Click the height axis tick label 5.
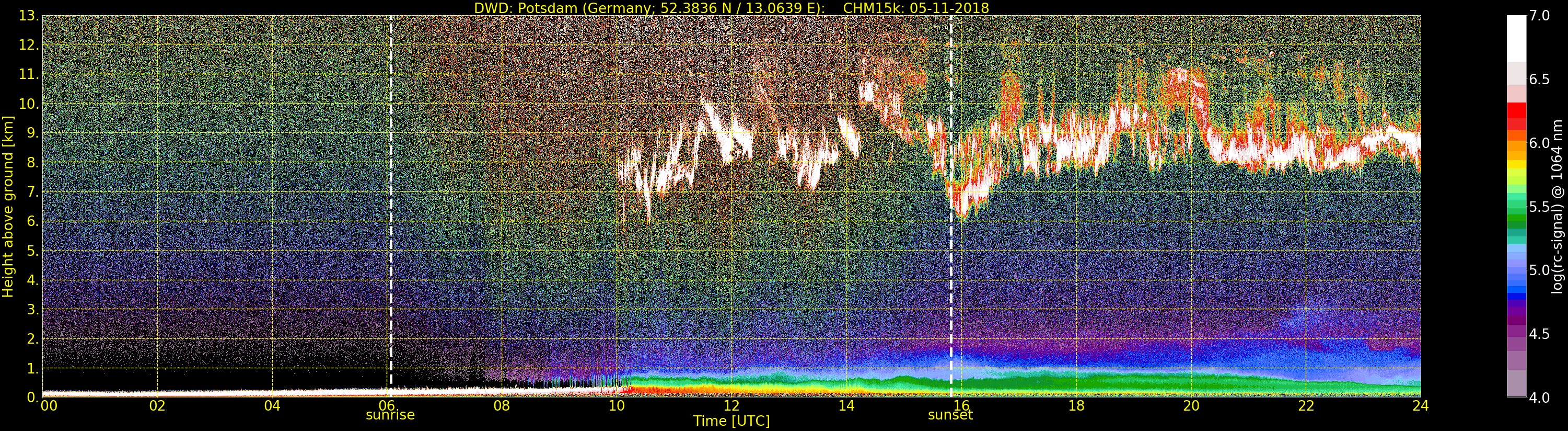The width and height of the screenshot is (1568, 431). point(32,251)
